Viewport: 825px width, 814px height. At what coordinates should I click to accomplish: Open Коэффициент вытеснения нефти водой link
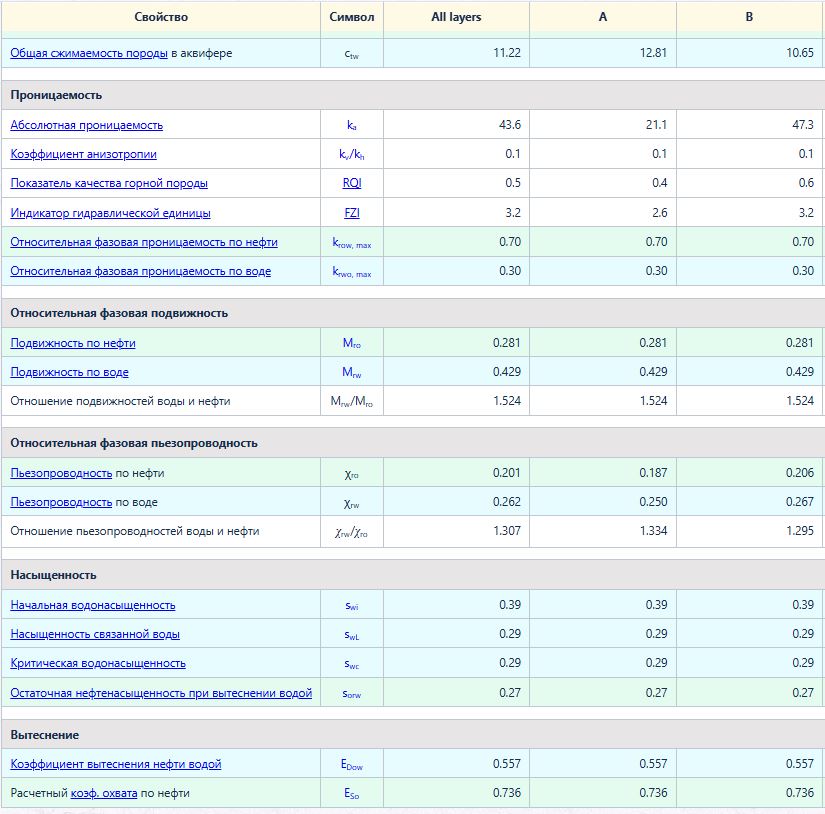pyautogui.click(x=116, y=764)
